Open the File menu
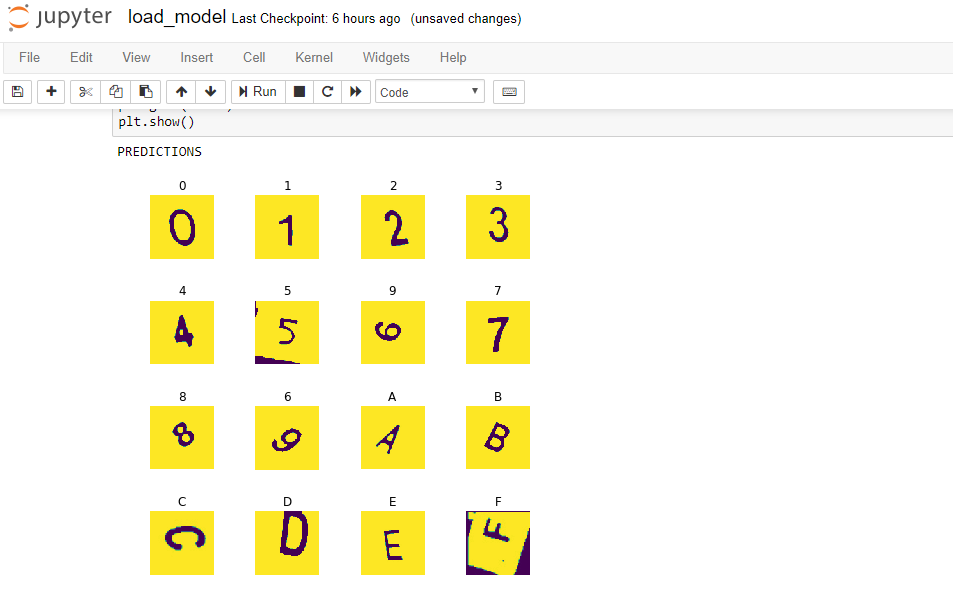 point(29,58)
